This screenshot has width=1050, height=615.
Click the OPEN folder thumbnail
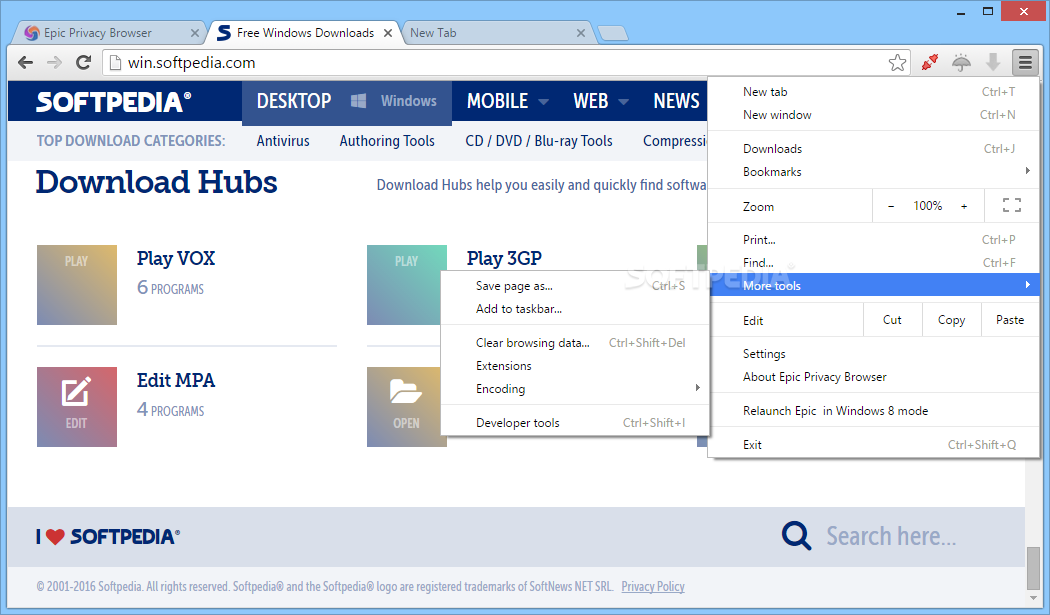pyautogui.click(x=404, y=407)
